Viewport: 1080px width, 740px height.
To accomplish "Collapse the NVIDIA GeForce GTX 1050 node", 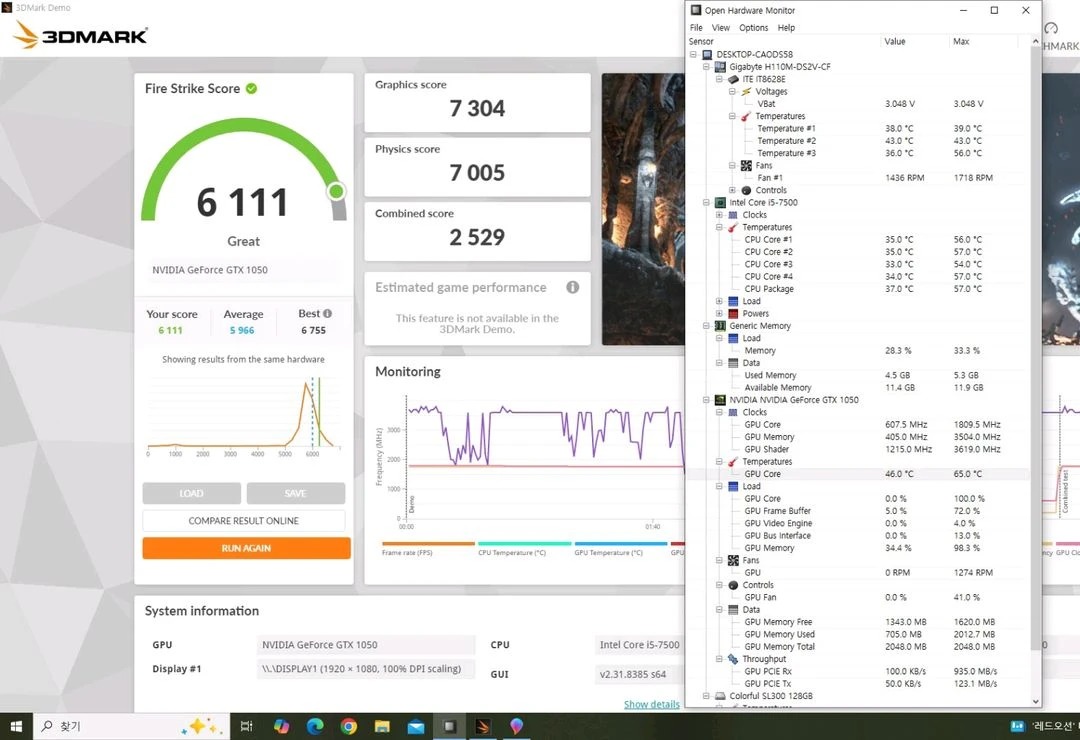I will pos(706,400).
